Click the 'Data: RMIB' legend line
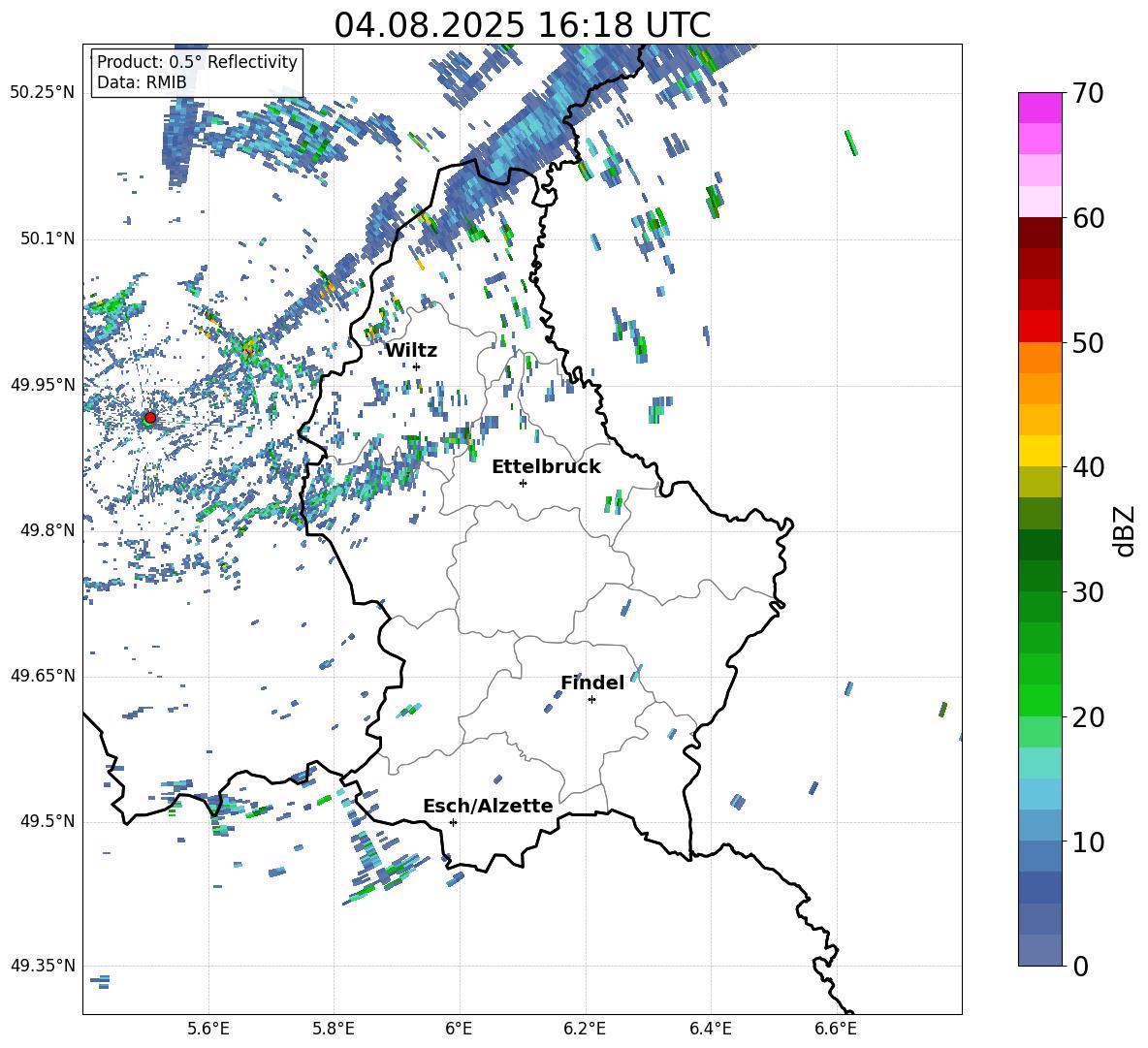The image size is (1148, 1048). pyautogui.click(x=142, y=82)
